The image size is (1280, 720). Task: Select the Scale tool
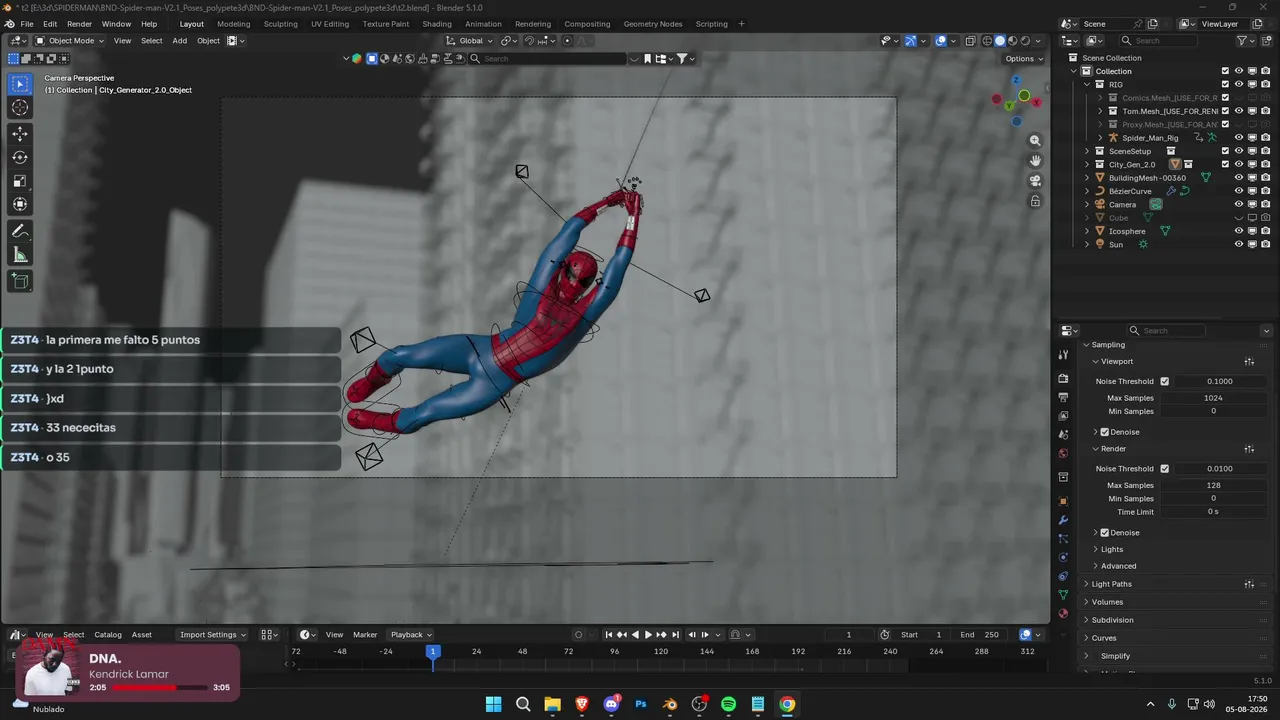point(20,181)
